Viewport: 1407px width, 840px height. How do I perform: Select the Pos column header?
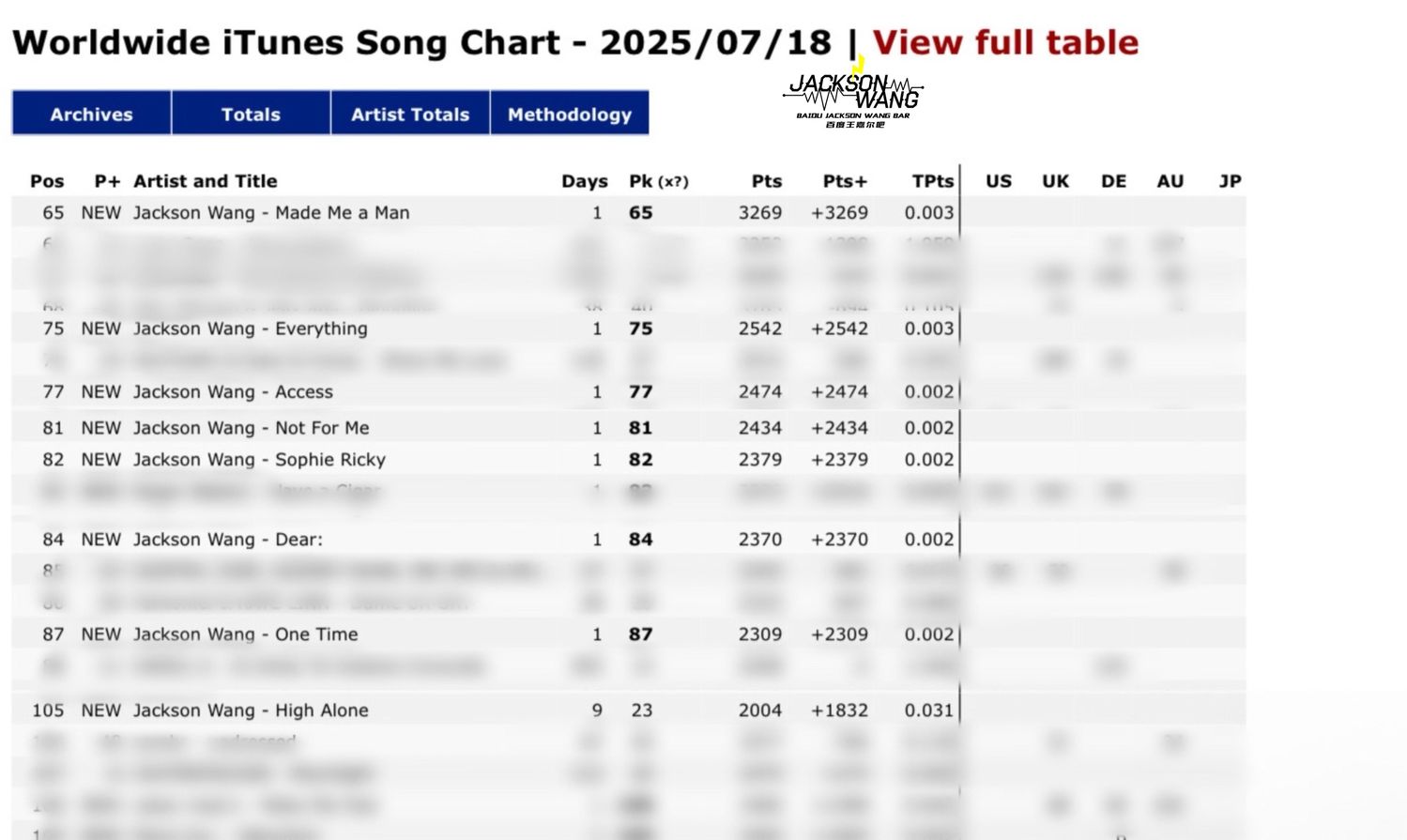point(47,181)
